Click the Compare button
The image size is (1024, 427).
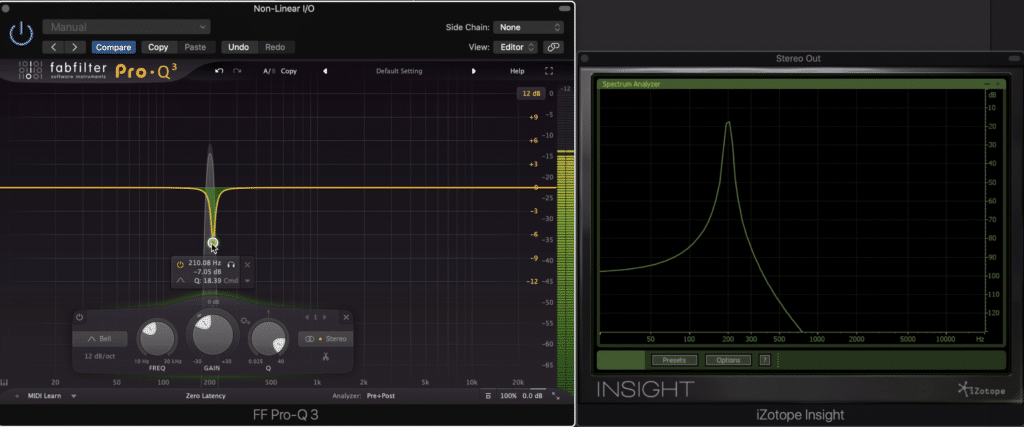pos(114,47)
